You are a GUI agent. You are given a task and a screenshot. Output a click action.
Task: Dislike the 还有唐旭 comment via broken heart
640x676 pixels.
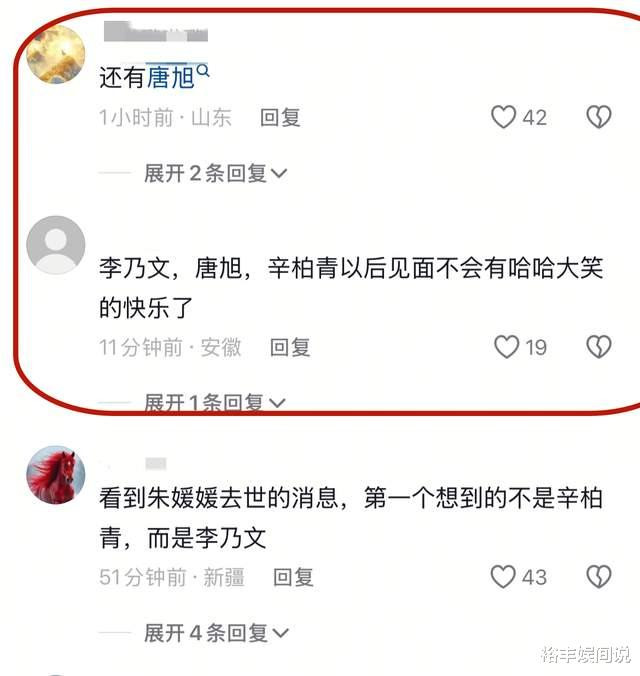pyautogui.click(x=599, y=117)
